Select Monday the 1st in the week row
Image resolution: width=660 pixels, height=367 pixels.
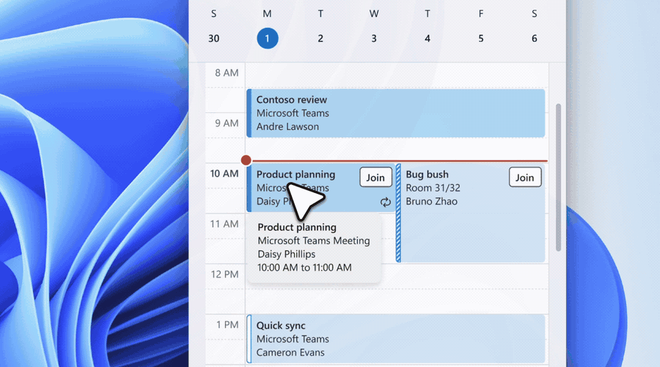[267, 38]
